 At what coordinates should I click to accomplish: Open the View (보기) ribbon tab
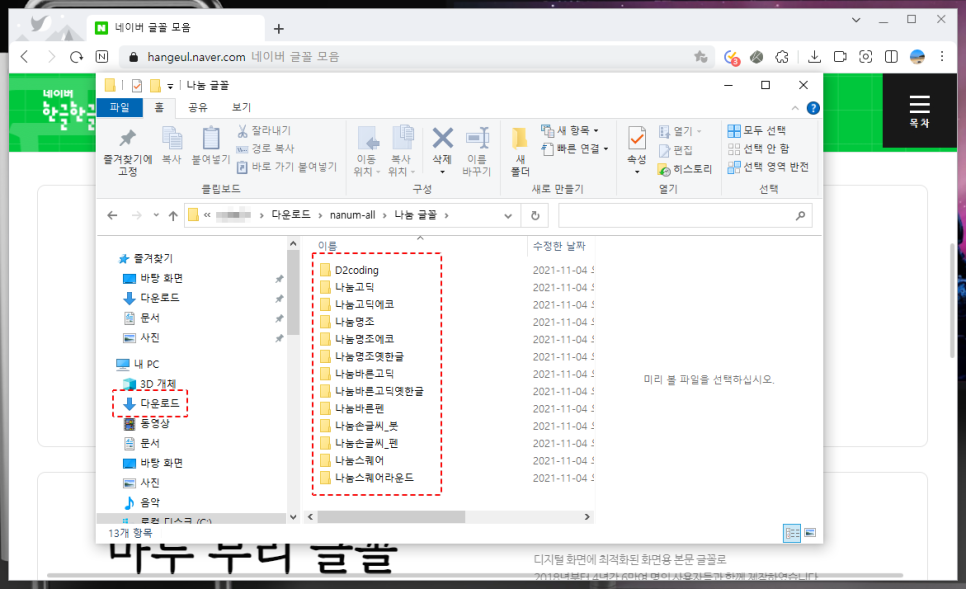[241, 107]
